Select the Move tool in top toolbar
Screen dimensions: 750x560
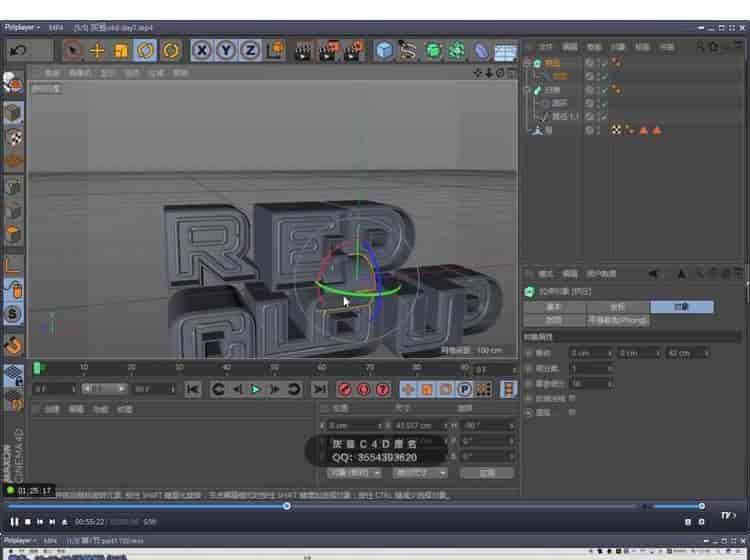(98, 50)
